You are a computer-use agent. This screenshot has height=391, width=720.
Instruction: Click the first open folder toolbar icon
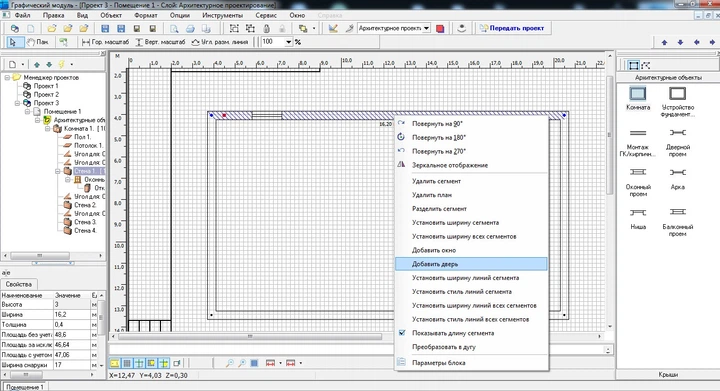(x=52, y=28)
